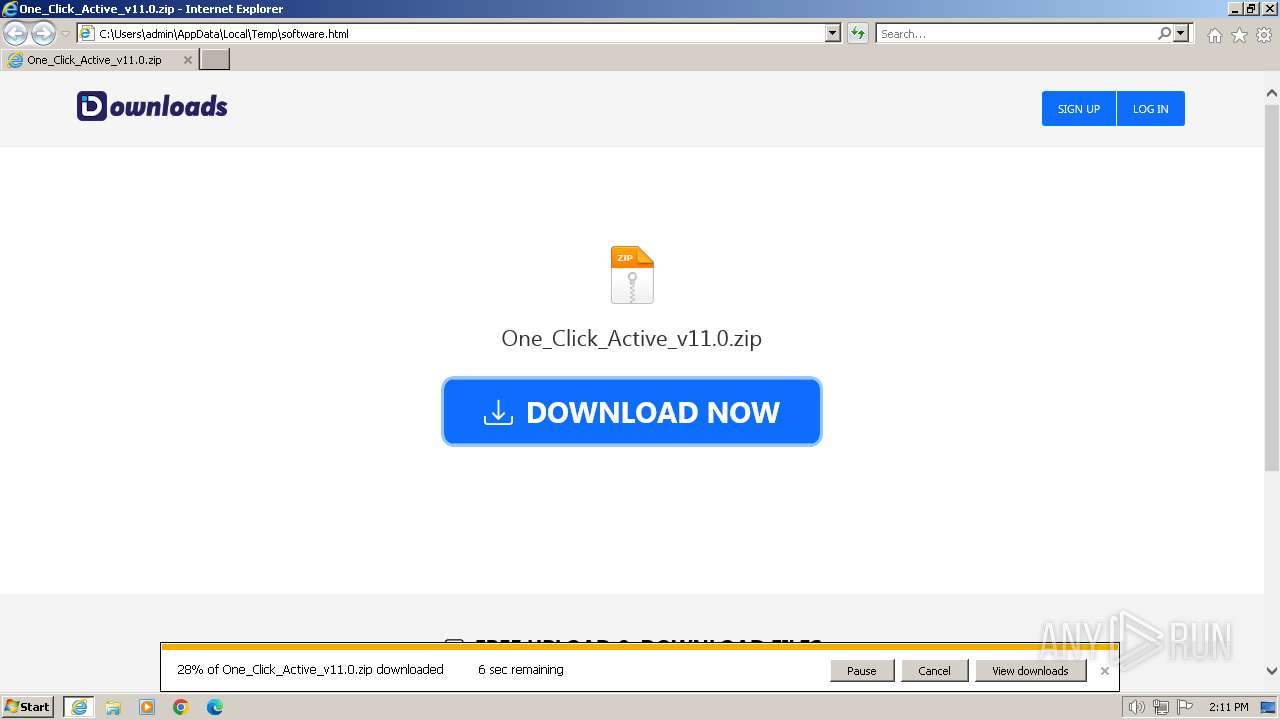This screenshot has height=720, width=1280.
Task: Open Favorites star icon
Action: pyautogui.click(x=1239, y=35)
